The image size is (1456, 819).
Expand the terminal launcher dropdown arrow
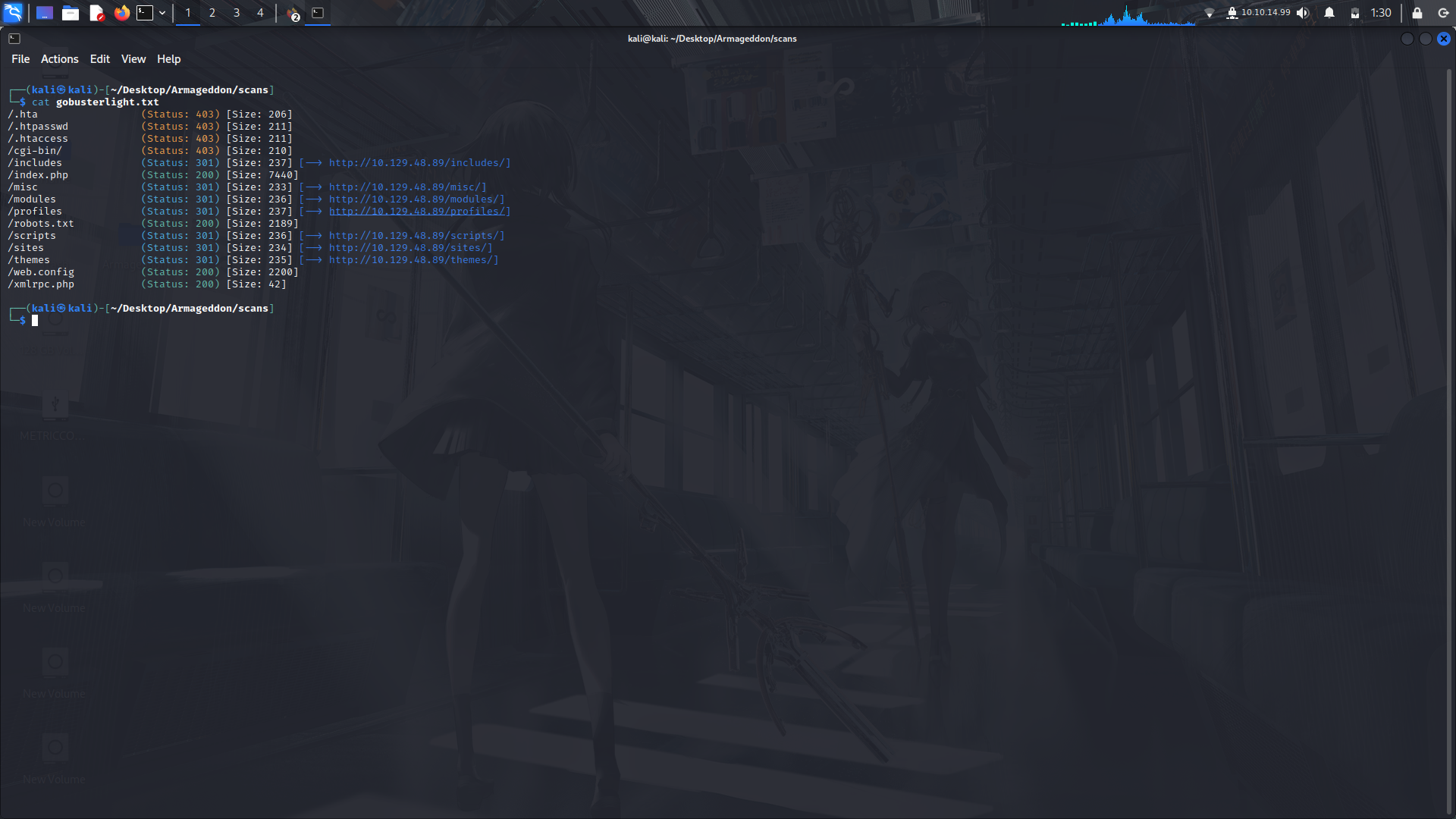(x=162, y=13)
